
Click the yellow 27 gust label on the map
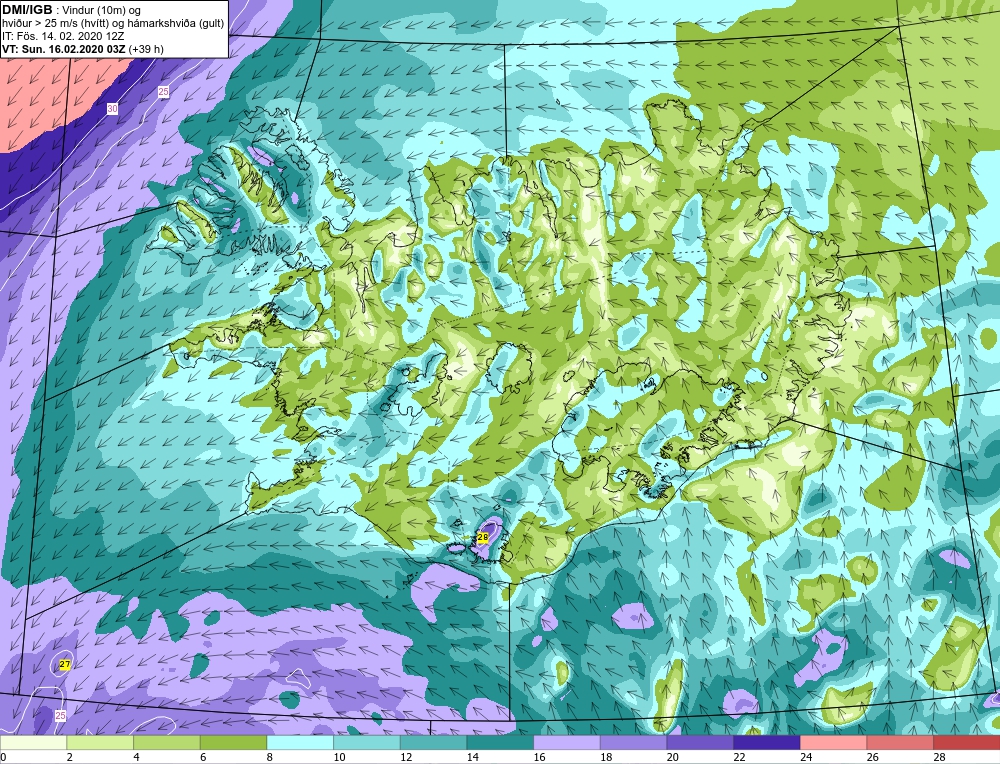pyautogui.click(x=64, y=665)
